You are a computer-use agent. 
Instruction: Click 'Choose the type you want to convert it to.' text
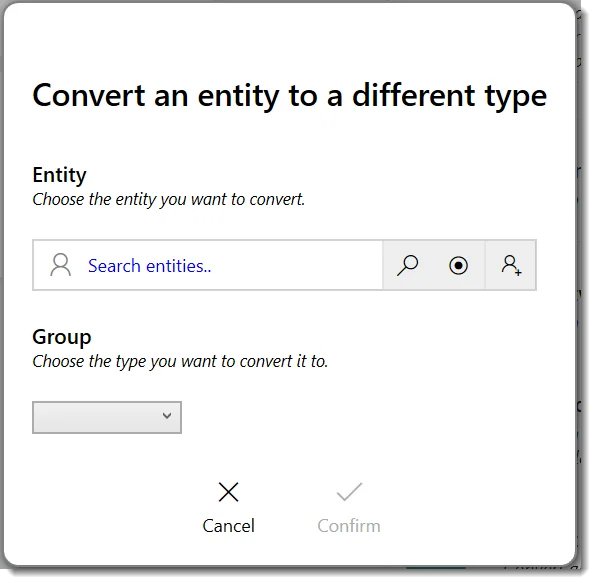[x=180, y=362]
